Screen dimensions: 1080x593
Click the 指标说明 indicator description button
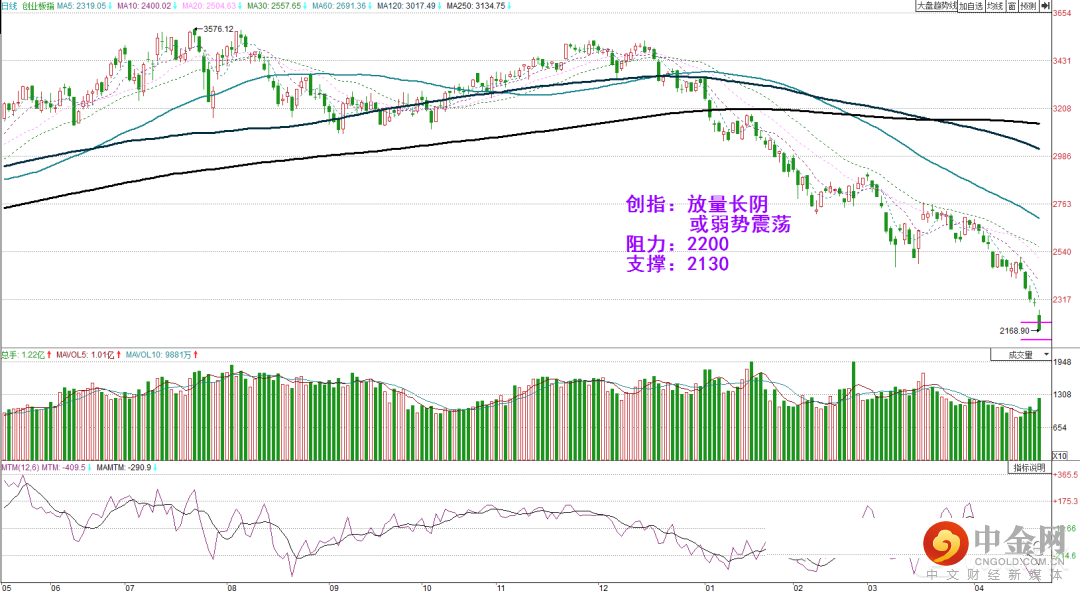coord(1030,468)
